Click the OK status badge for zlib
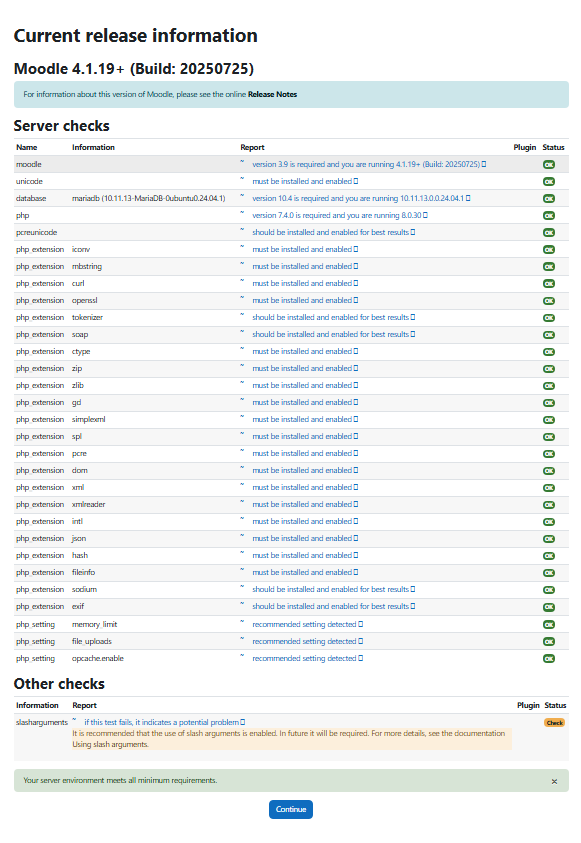 point(549,386)
